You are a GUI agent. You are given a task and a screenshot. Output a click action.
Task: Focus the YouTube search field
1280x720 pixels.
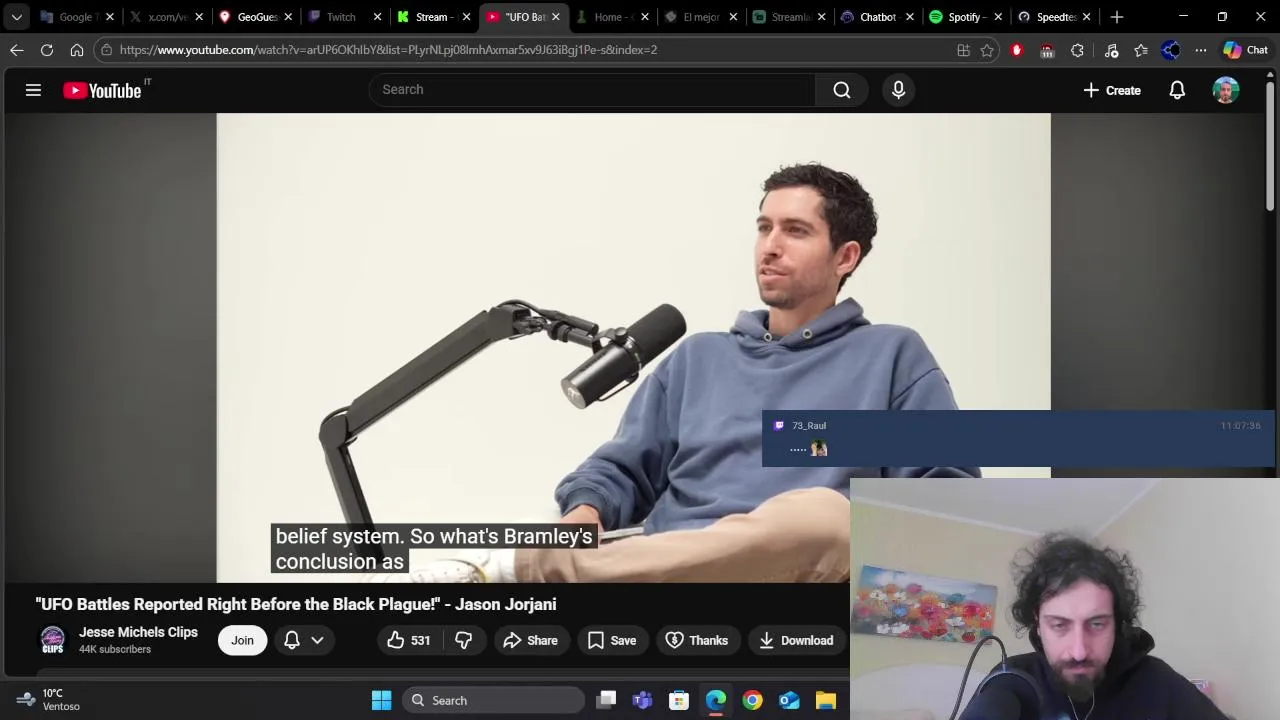click(592, 90)
